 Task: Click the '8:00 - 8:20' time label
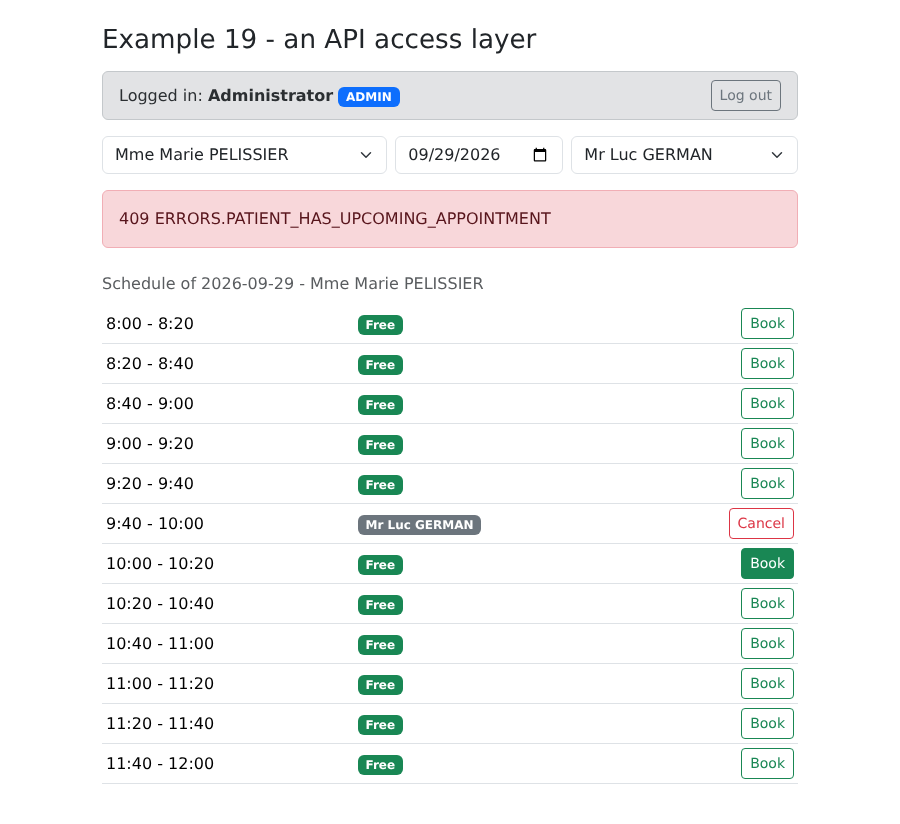click(x=150, y=324)
